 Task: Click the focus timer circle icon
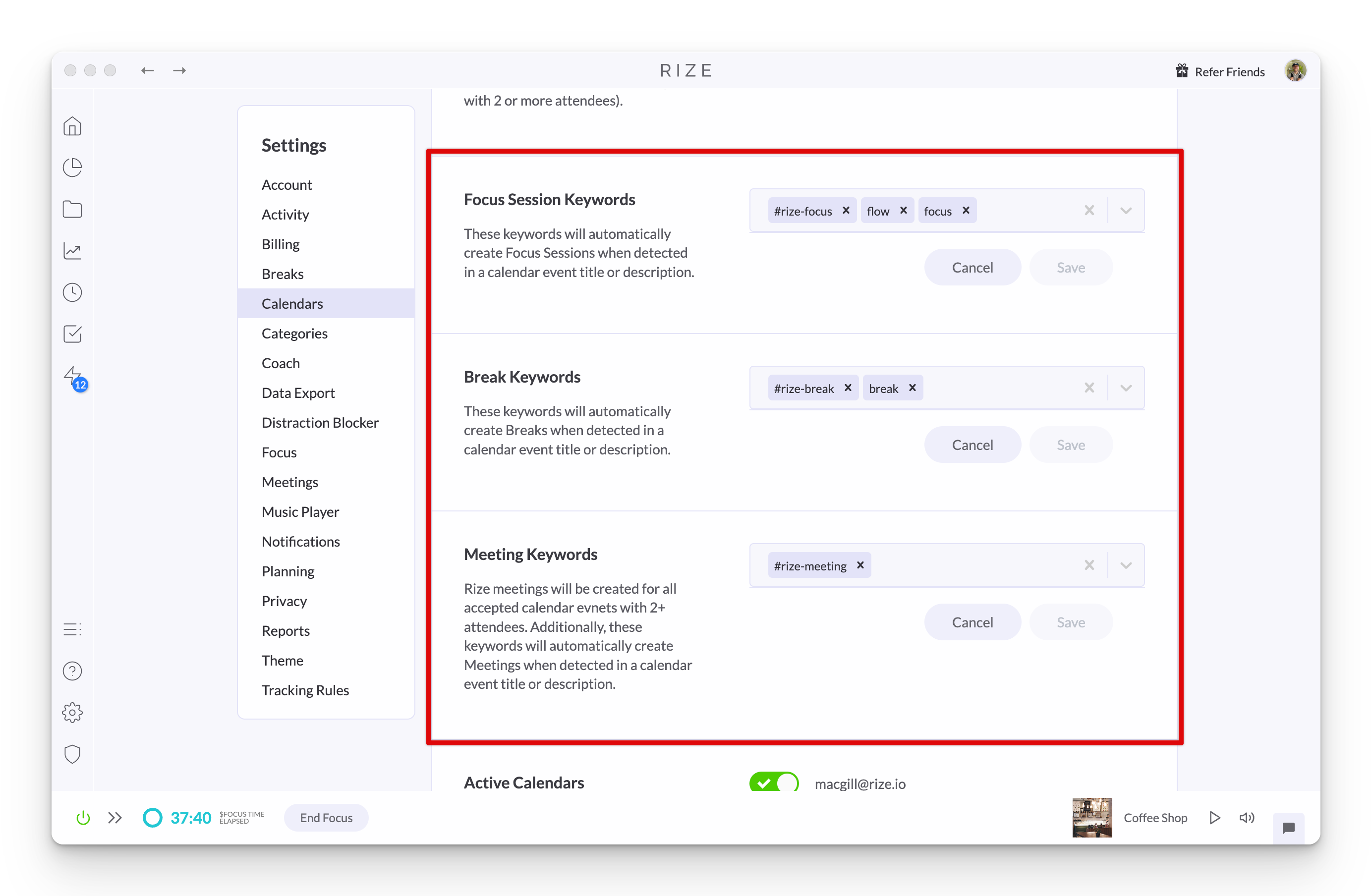click(152, 818)
